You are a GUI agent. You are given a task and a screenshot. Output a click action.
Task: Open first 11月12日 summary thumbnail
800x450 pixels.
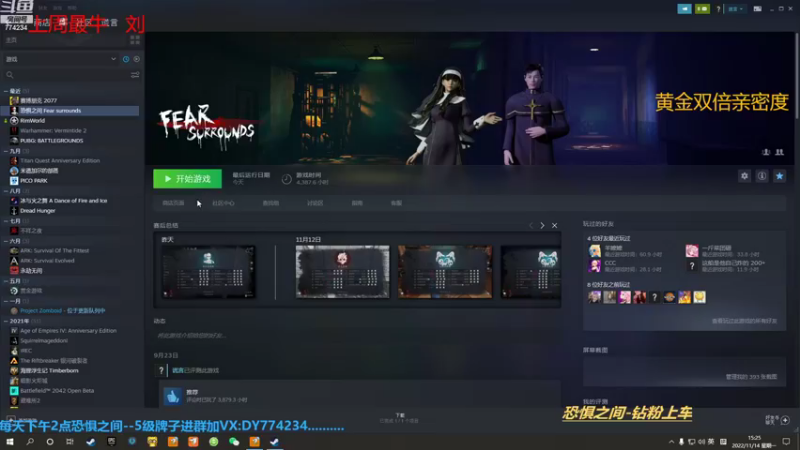click(342, 272)
